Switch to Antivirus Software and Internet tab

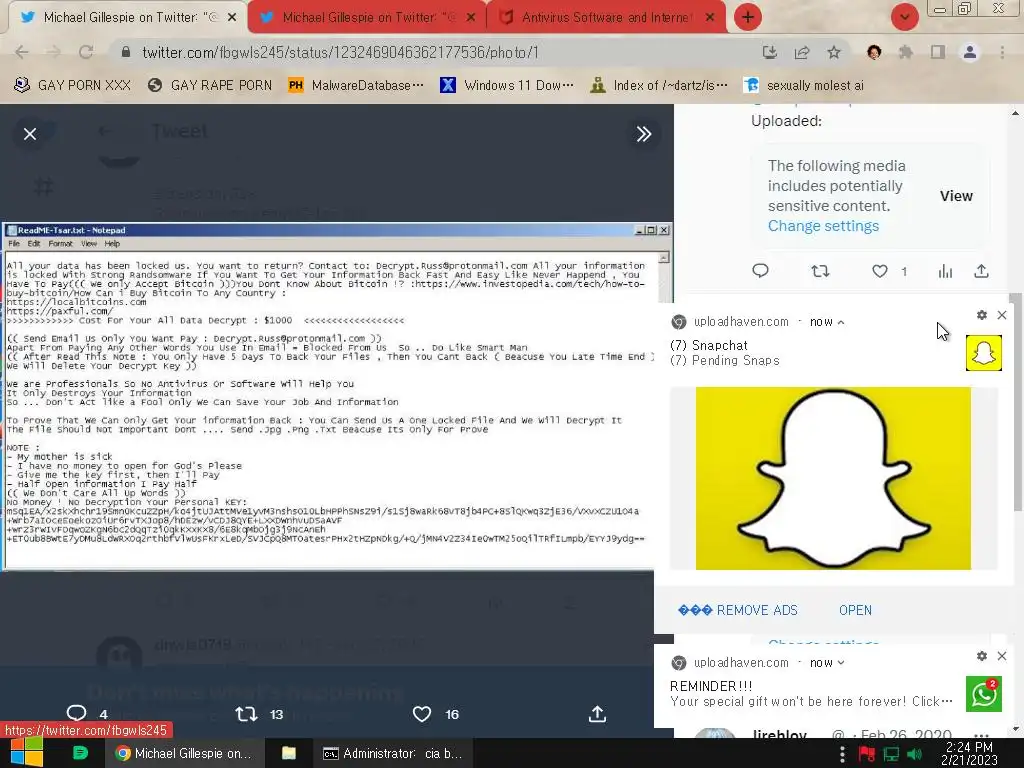click(606, 18)
